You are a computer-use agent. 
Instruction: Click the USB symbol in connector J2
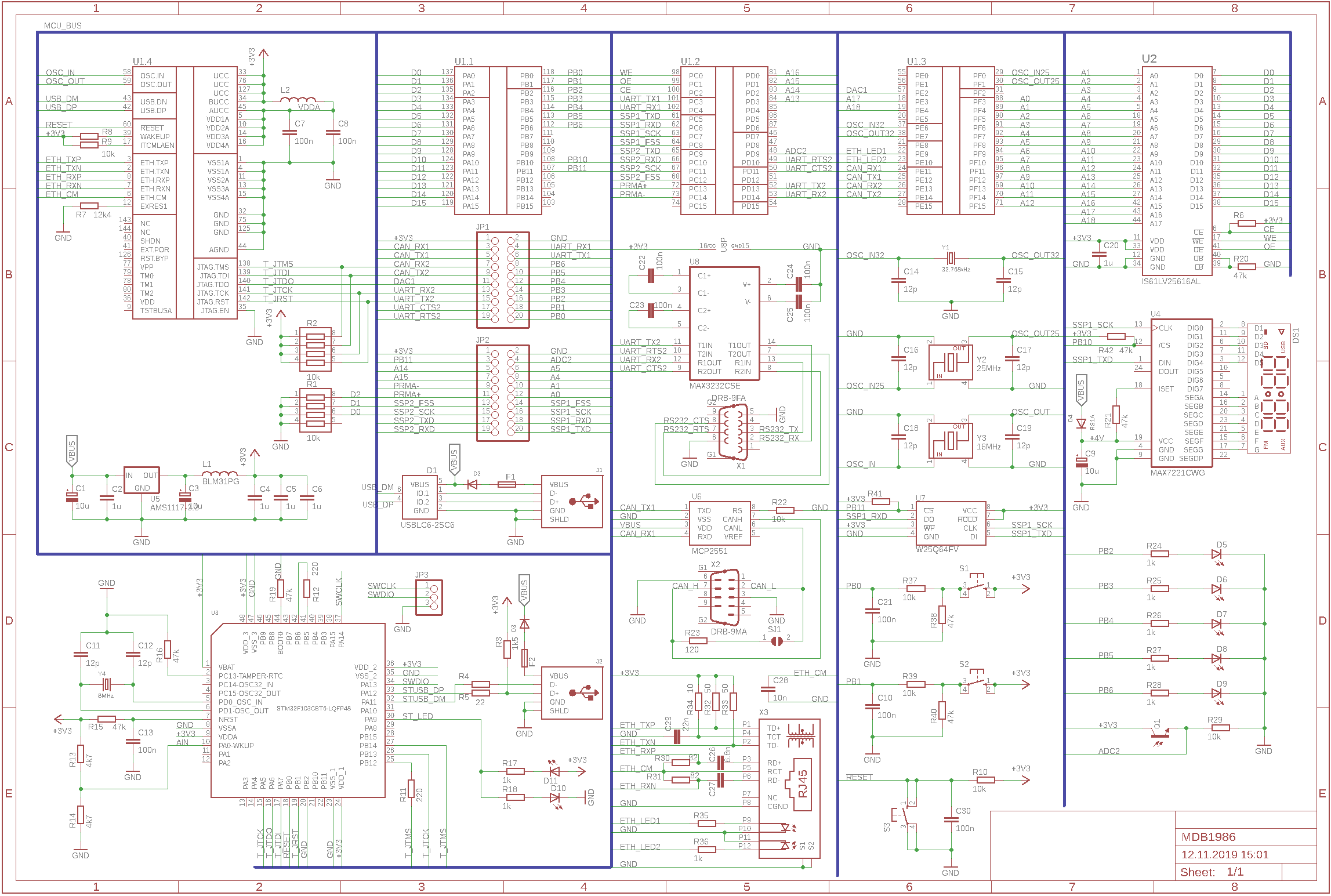coord(584,692)
